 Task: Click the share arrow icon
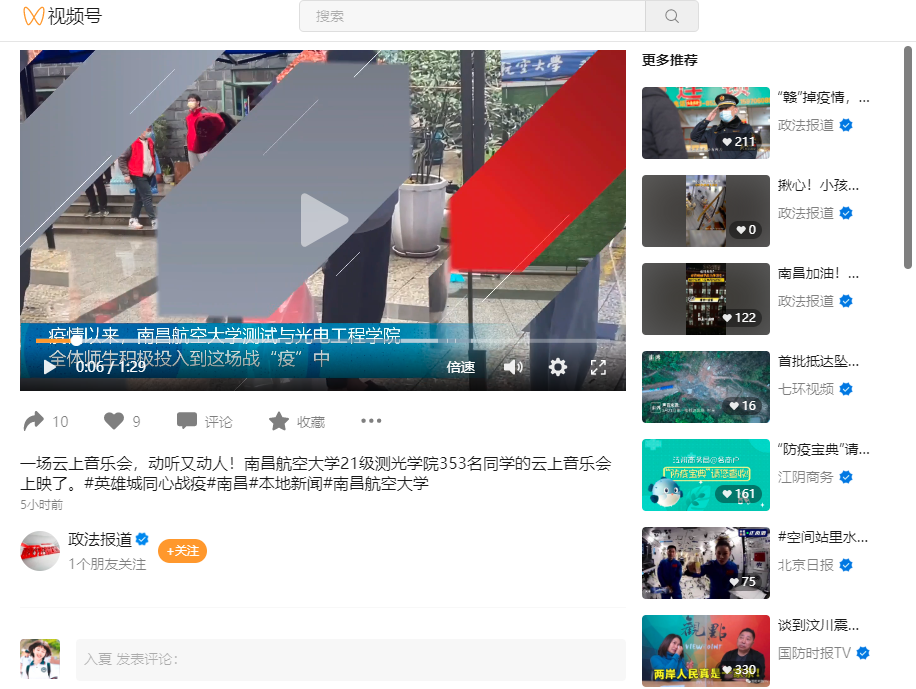tap(34, 421)
